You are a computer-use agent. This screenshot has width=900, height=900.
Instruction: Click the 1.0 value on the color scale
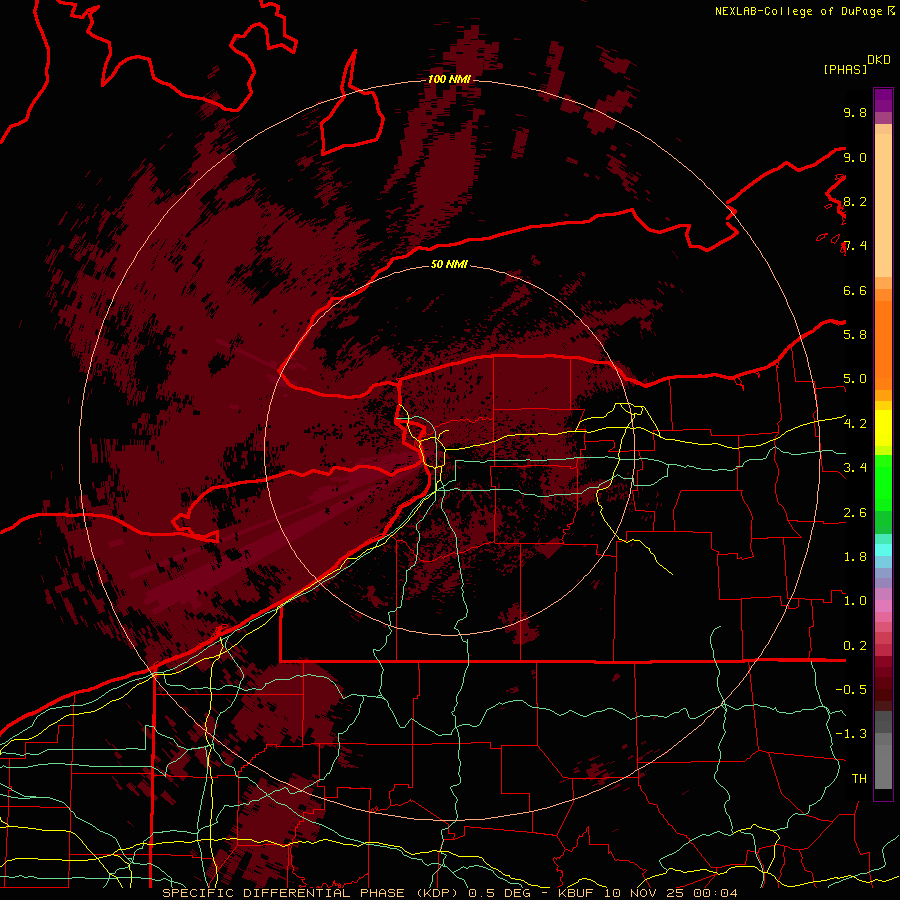pyautogui.click(x=855, y=601)
